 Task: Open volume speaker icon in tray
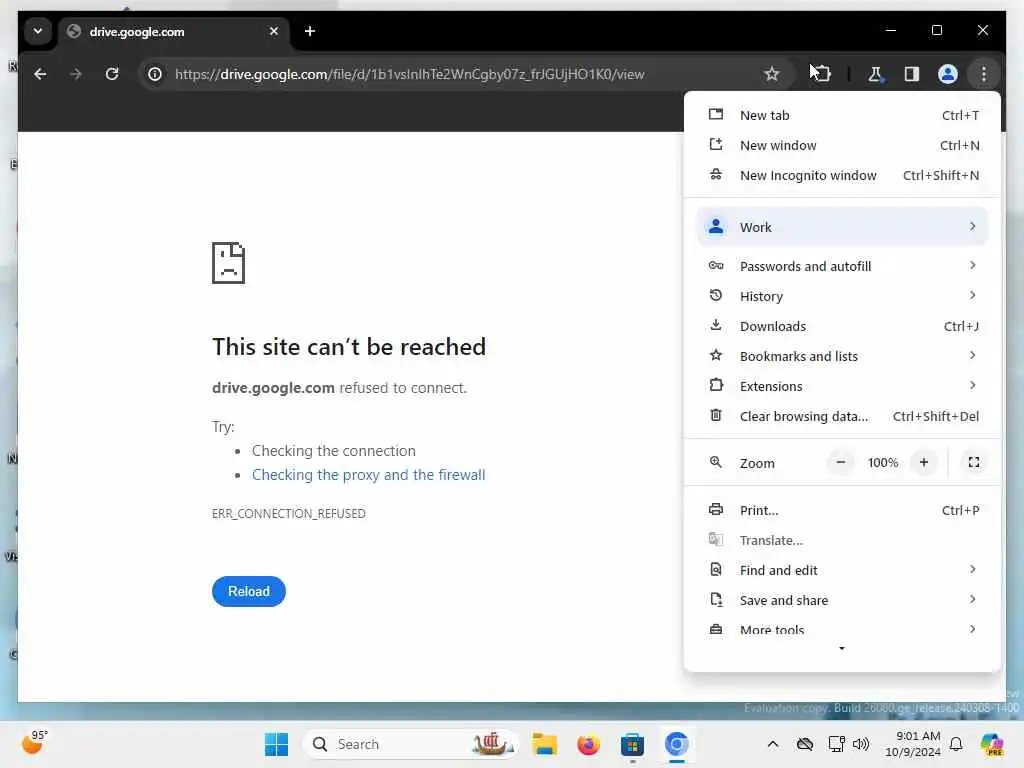[x=861, y=744]
